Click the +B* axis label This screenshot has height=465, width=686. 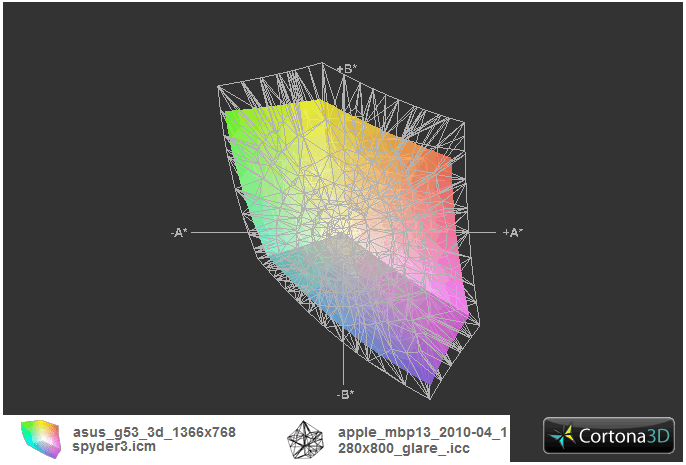[347, 69]
